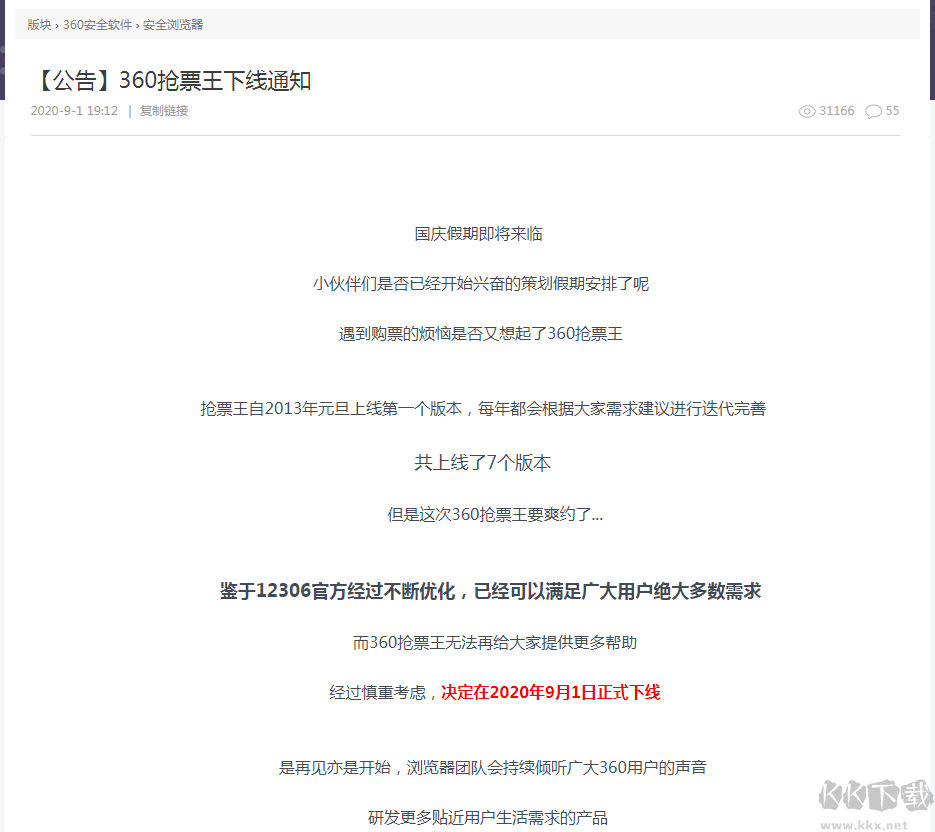Click the bold line starting 鉴于12306官方

[x=490, y=590]
